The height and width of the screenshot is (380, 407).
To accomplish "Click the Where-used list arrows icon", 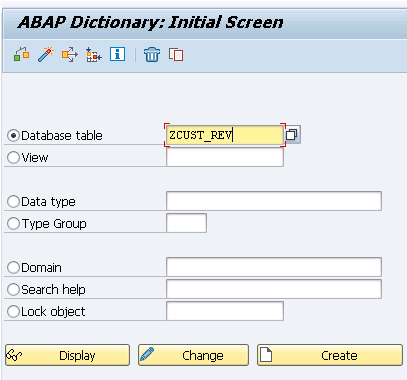I will [70, 55].
